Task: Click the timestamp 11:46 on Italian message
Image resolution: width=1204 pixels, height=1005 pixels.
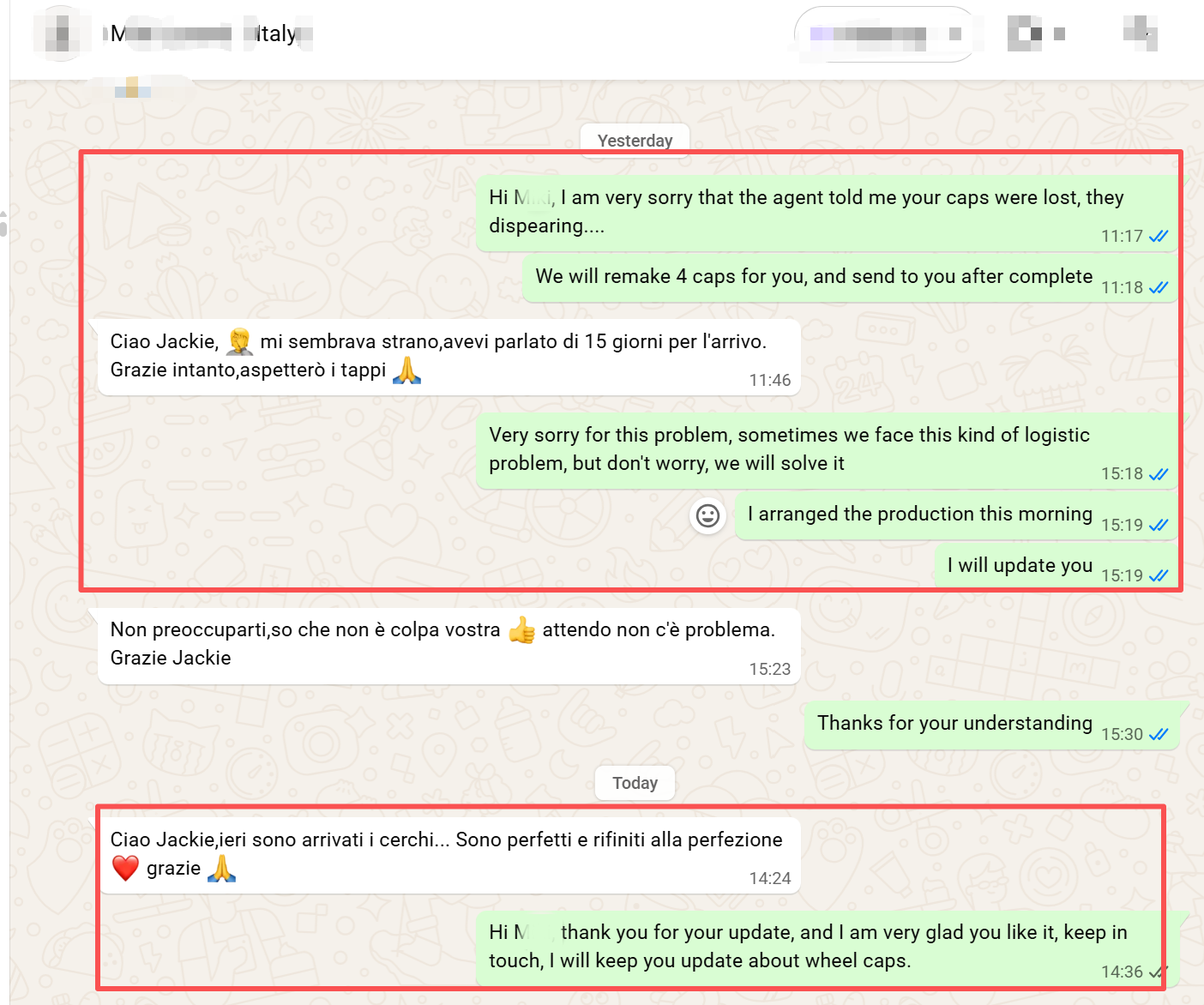Action: tap(770, 380)
